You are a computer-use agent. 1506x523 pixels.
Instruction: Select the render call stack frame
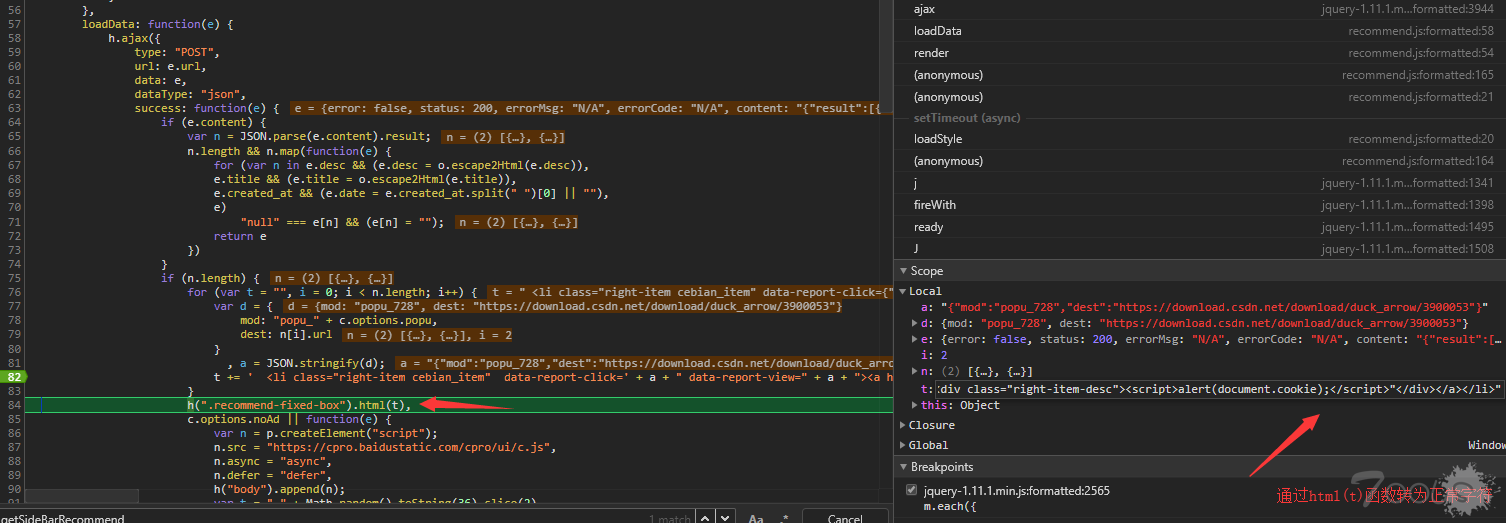click(1200, 53)
